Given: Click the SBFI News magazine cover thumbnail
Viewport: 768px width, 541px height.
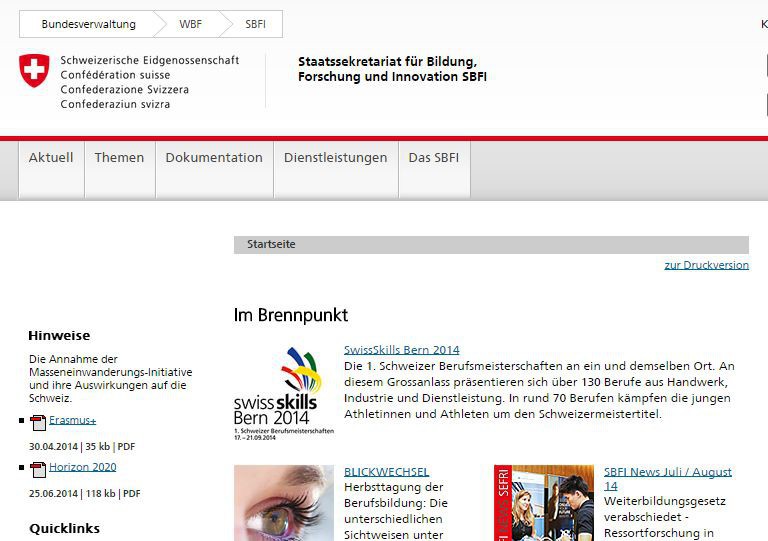Looking at the screenshot, I should [544, 503].
